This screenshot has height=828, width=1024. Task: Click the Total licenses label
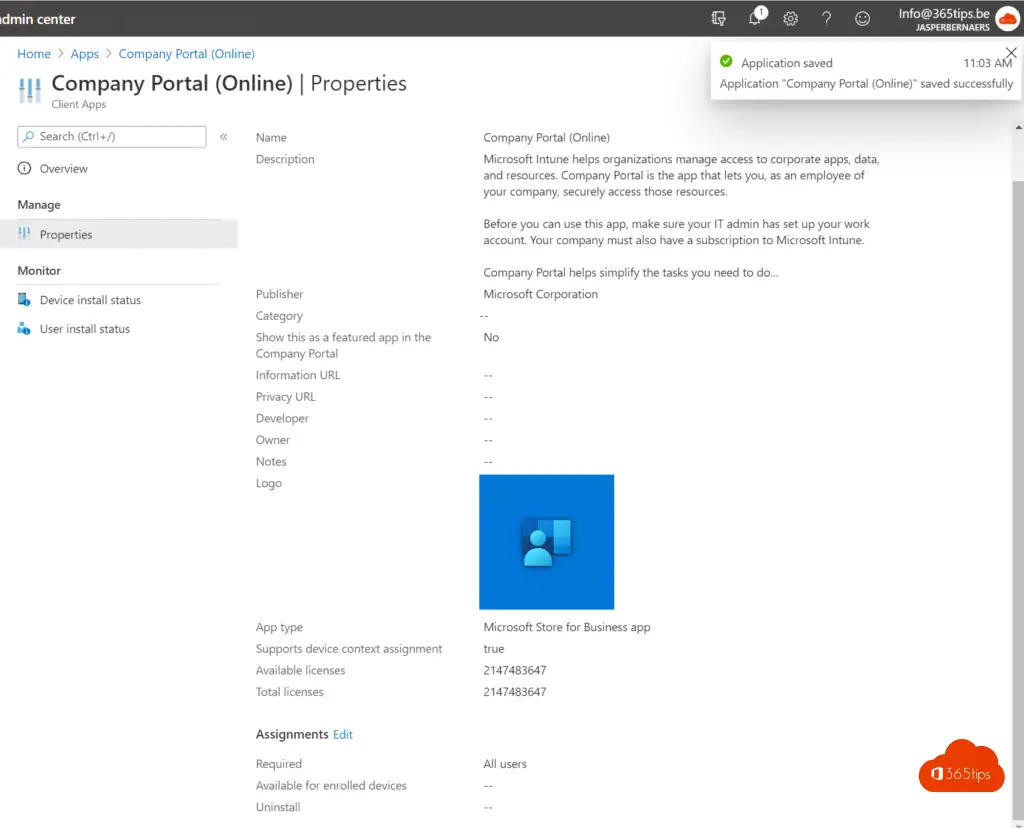(x=289, y=692)
